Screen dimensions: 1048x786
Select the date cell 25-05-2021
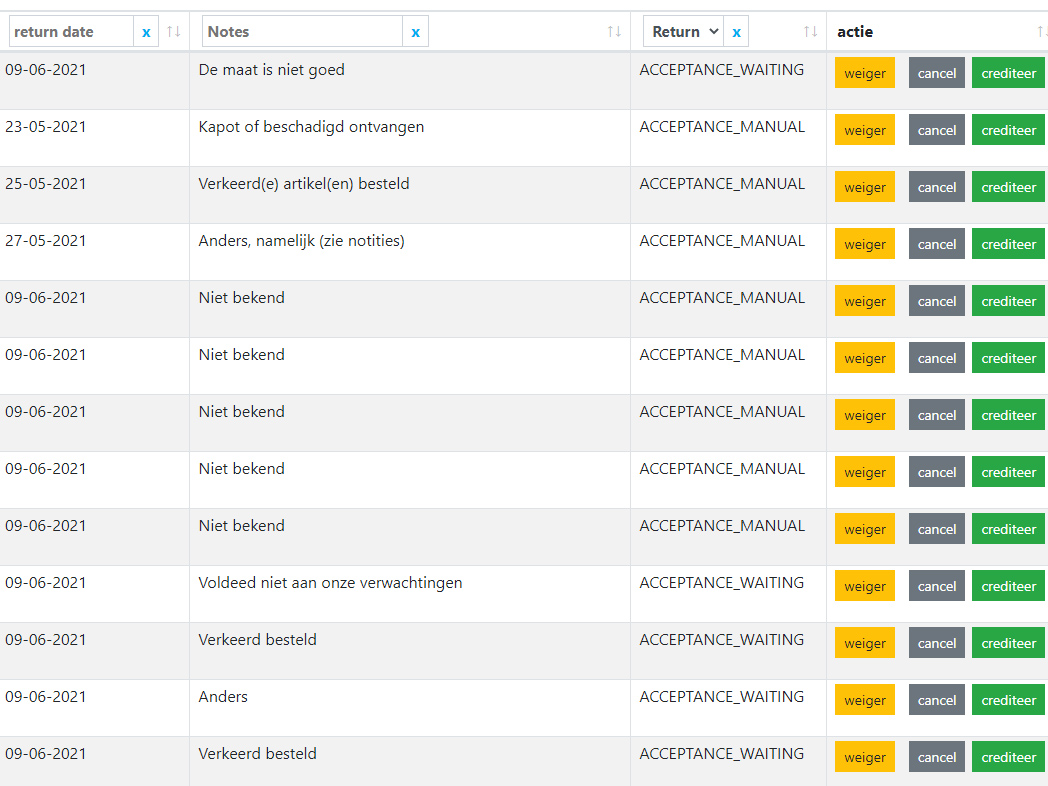click(x=45, y=184)
